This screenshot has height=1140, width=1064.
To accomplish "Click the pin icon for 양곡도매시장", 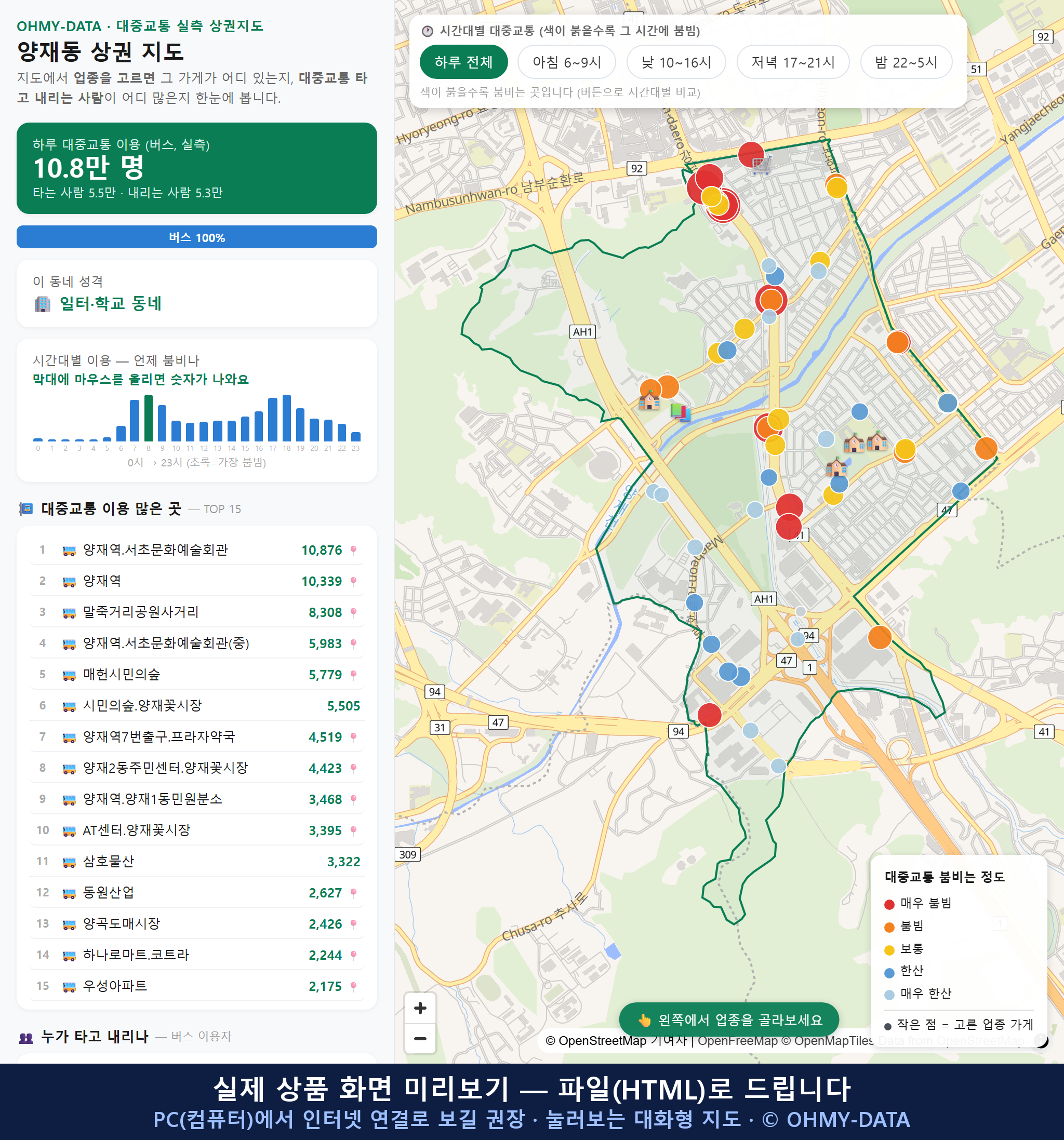I will (x=353, y=924).
